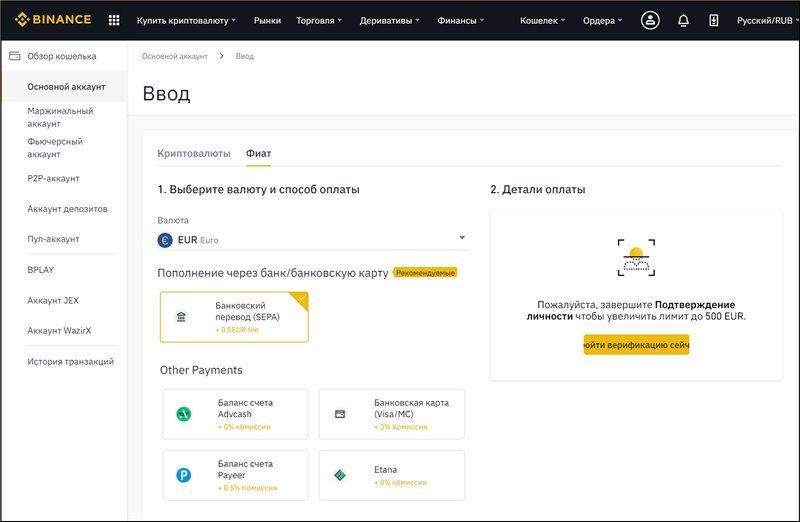Click the blue Payeer logo icon
The image size is (800, 522).
[x=184, y=475]
